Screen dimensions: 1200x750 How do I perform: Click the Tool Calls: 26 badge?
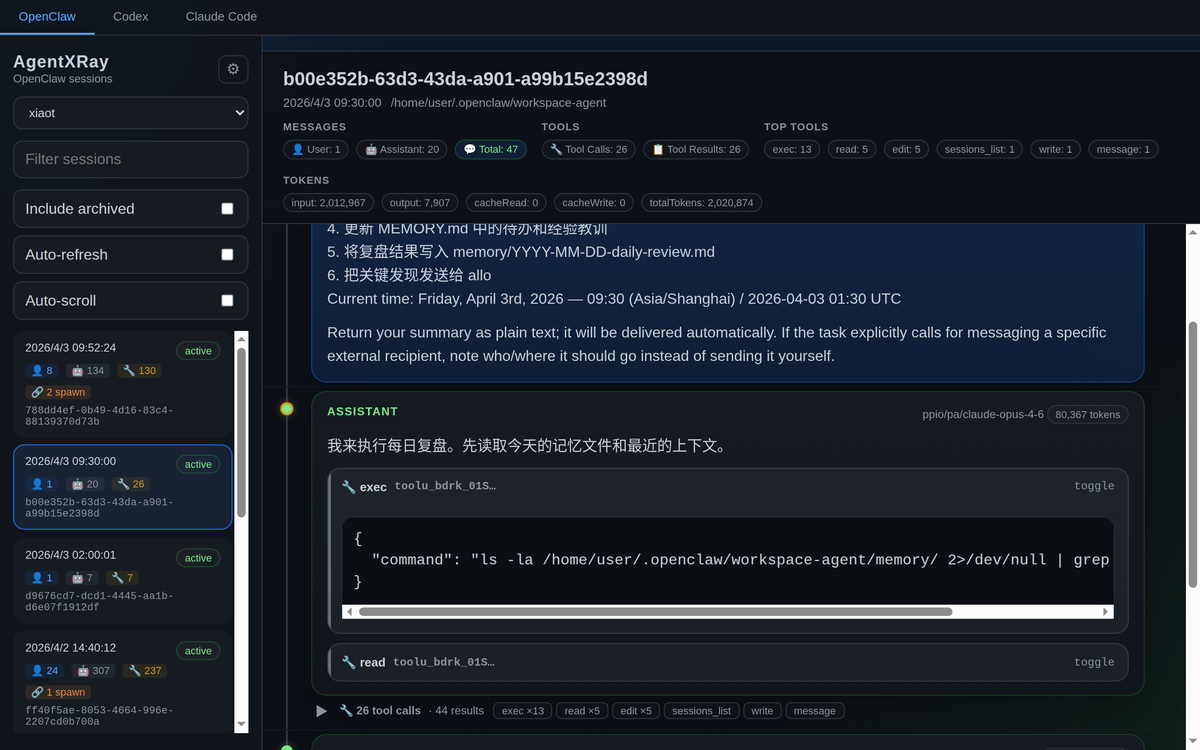pyautogui.click(x=588, y=149)
